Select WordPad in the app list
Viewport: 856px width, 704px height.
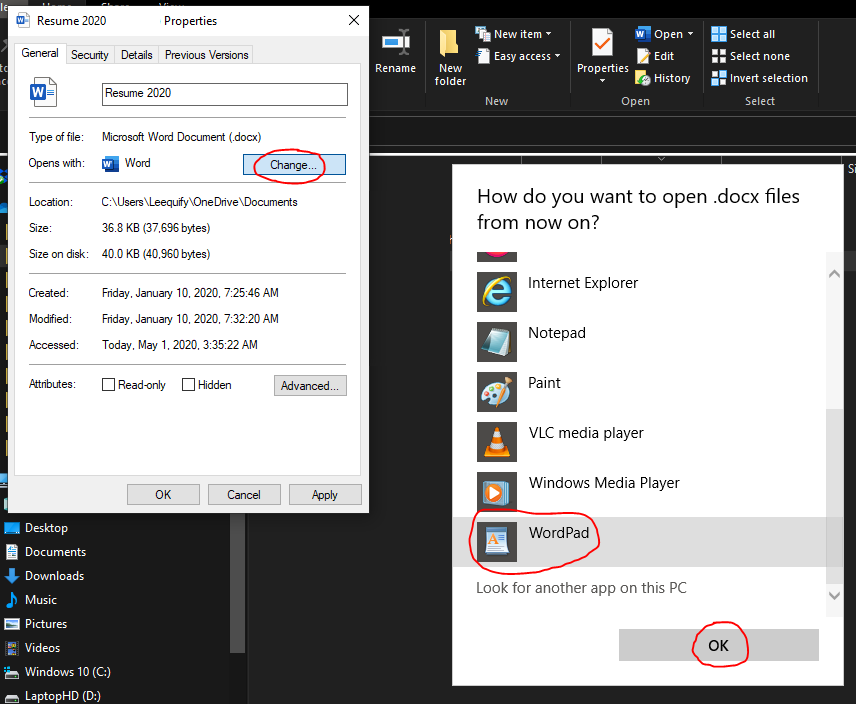pyautogui.click(x=639, y=542)
